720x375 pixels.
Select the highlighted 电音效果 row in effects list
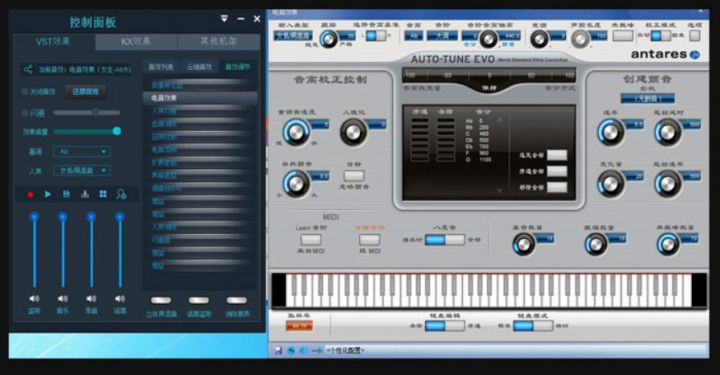200,98
